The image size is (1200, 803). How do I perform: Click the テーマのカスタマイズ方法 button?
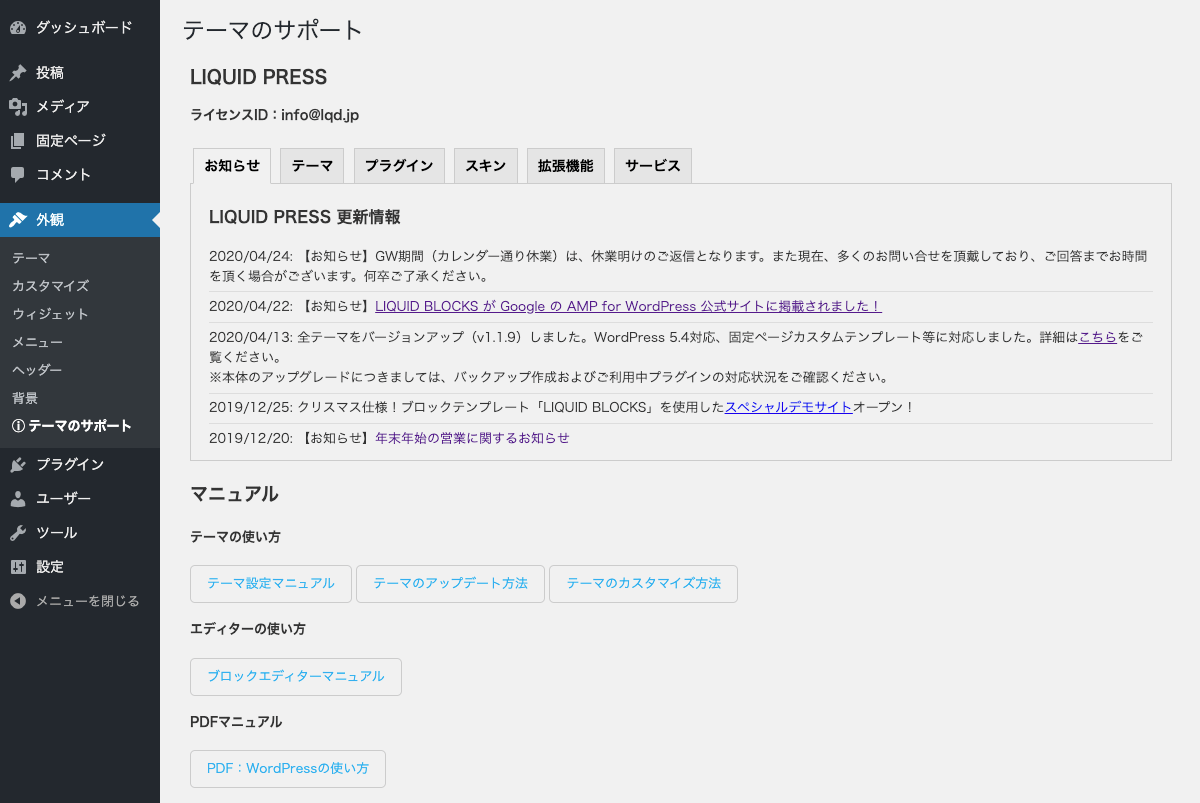point(643,584)
